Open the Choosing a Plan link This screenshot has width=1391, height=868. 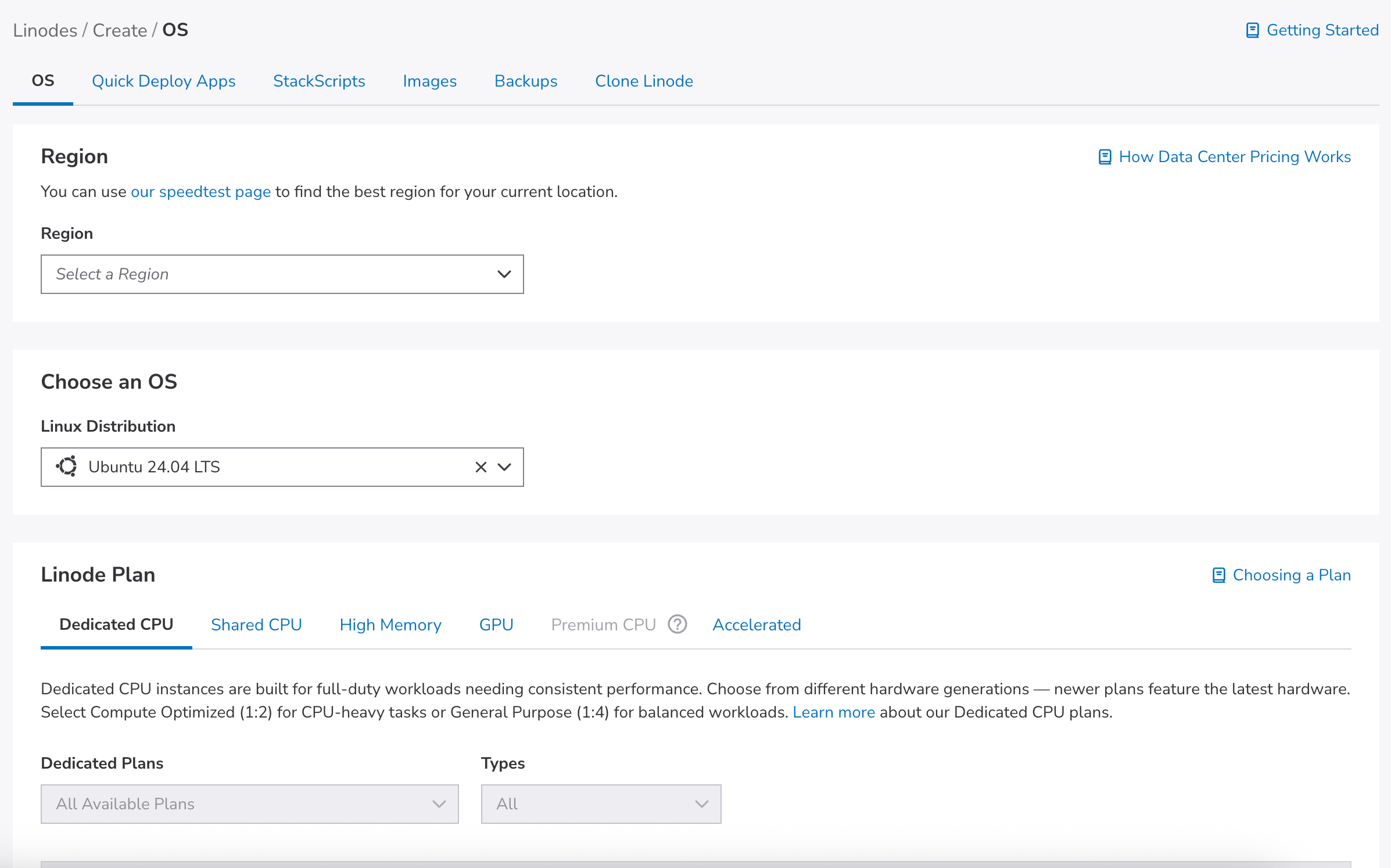(1292, 575)
